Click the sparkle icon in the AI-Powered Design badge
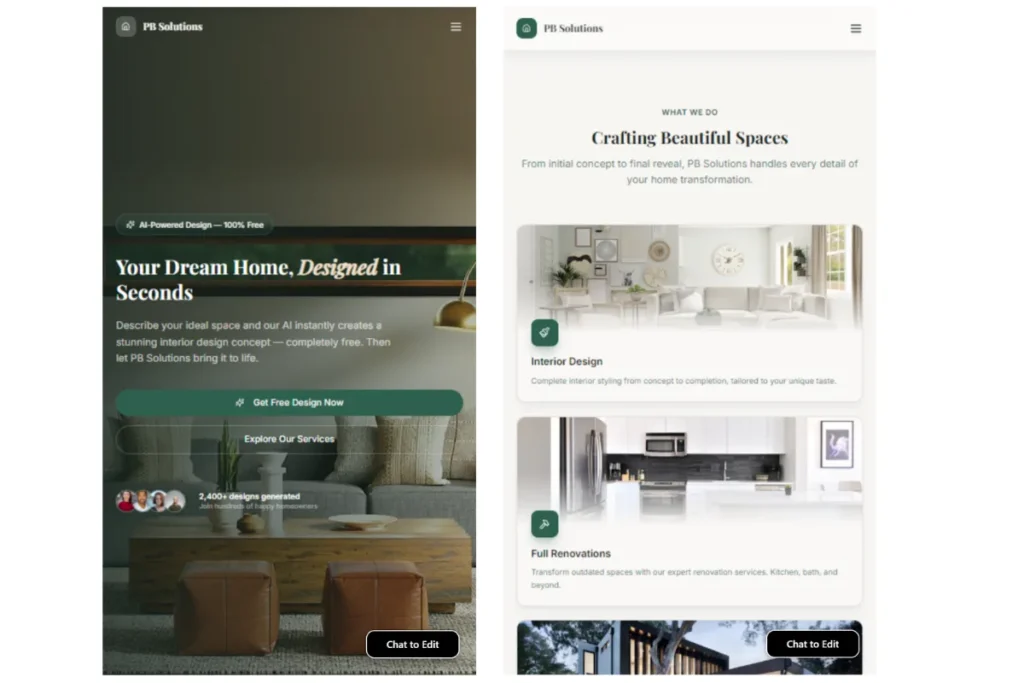Image resolution: width=1024 pixels, height=683 pixels. click(x=130, y=224)
